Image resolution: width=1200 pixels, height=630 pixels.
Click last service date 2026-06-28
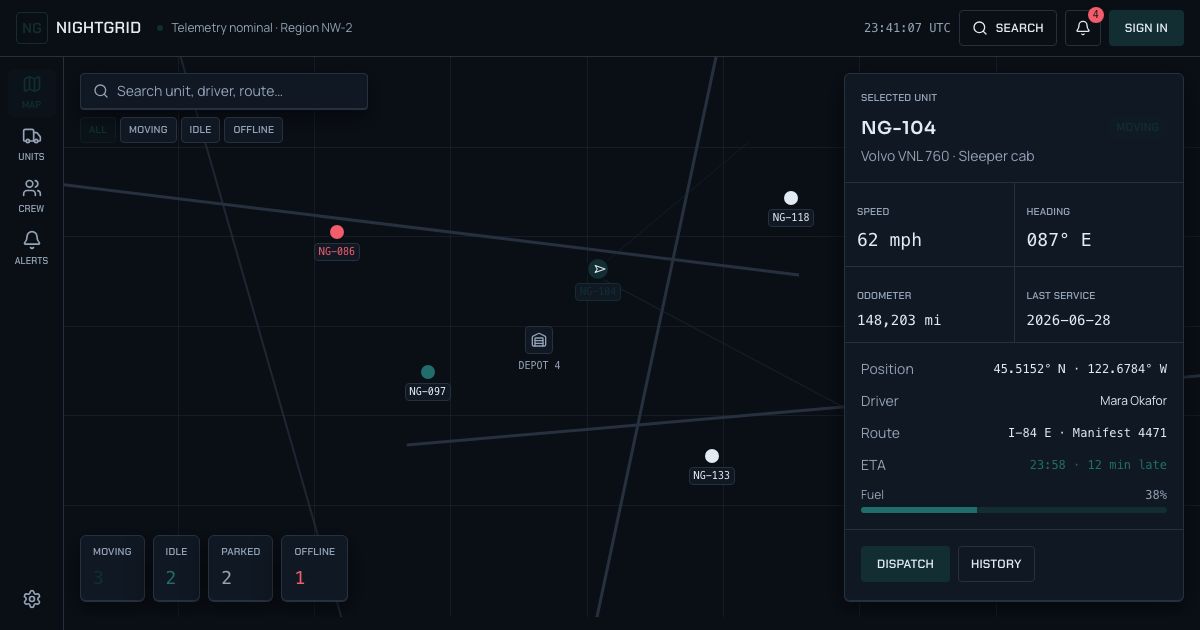pyautogui.click(x=1068, y=320)
